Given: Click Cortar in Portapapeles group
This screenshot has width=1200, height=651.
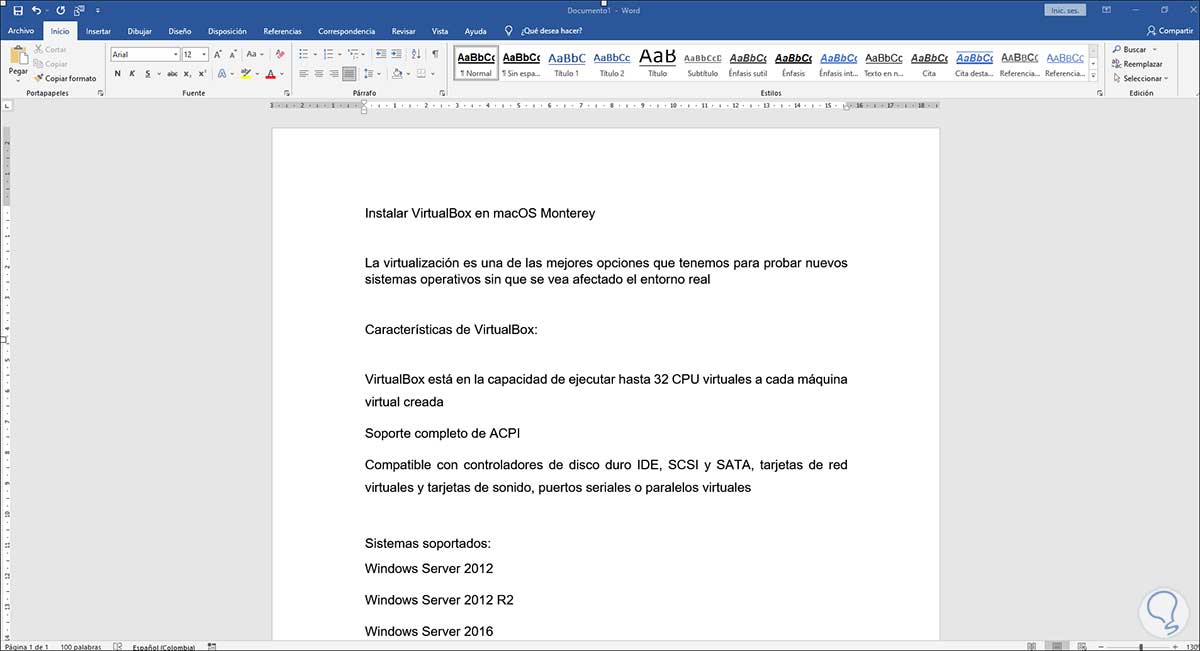Looking at the screenshot, I should [x=51, y=49].
